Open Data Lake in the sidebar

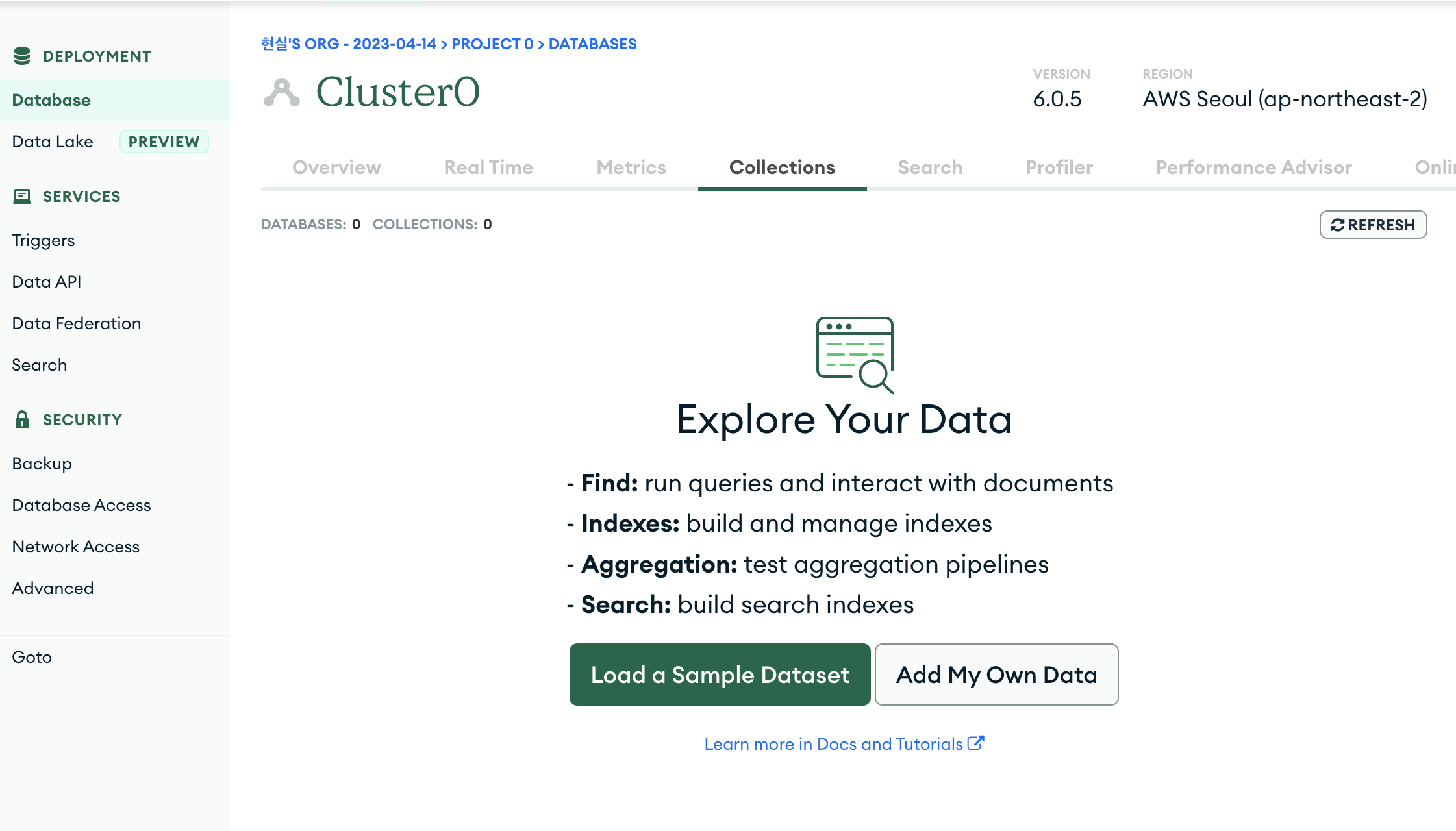[x=53, y=142]
